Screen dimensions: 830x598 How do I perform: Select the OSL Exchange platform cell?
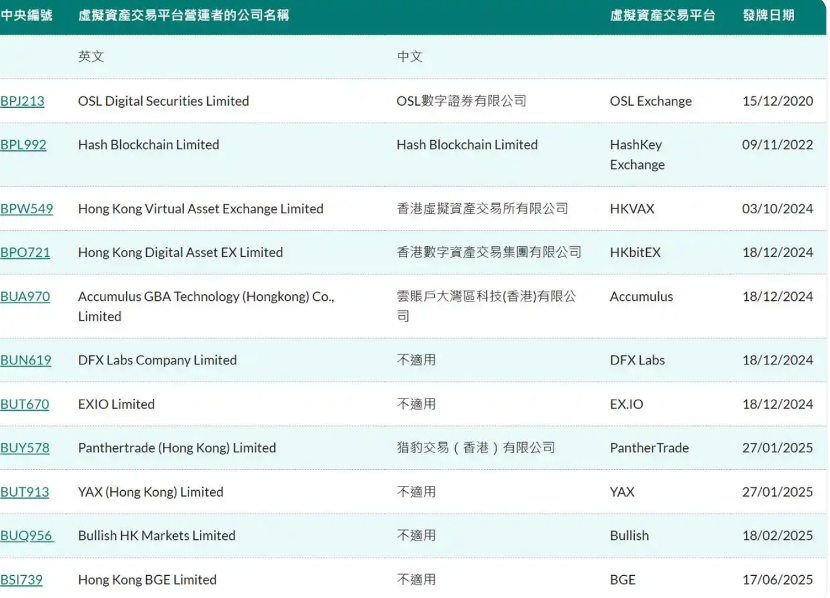click(x=651, y=101)
